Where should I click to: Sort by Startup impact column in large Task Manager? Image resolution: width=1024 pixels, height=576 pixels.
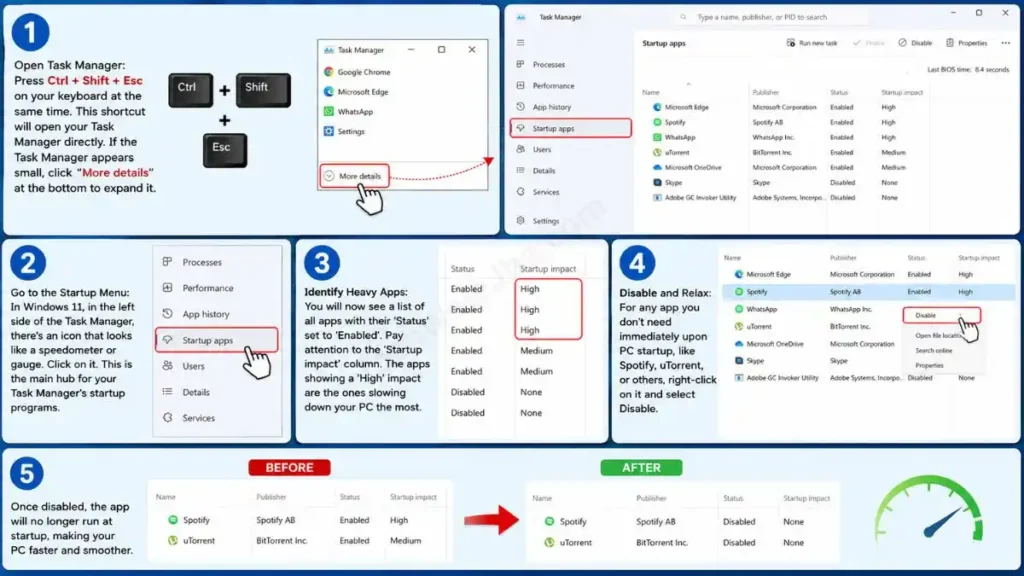coord(902,93)
